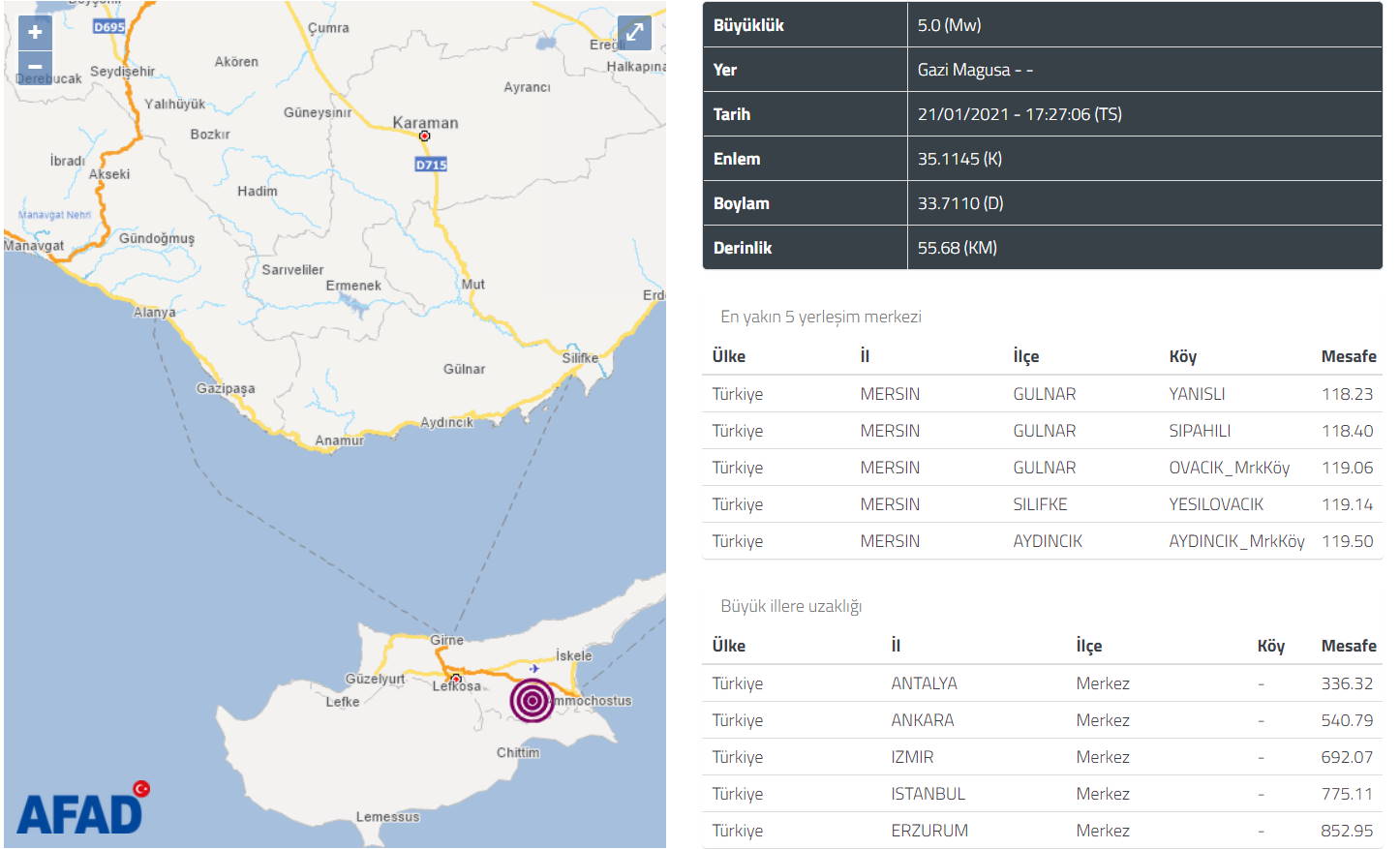Select the ANTALYA distance row
This screenshot has height=849, width=1400.
(1042, 683)
